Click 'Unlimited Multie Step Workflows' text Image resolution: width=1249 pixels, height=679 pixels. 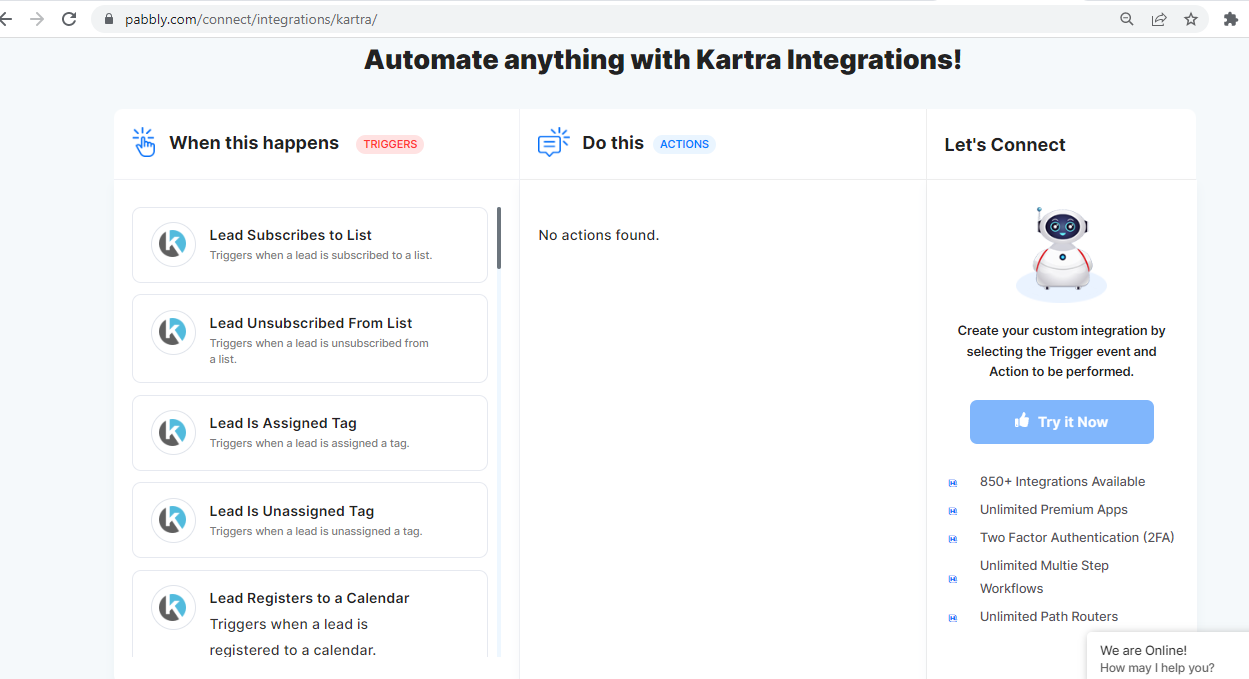[1044, 577]
